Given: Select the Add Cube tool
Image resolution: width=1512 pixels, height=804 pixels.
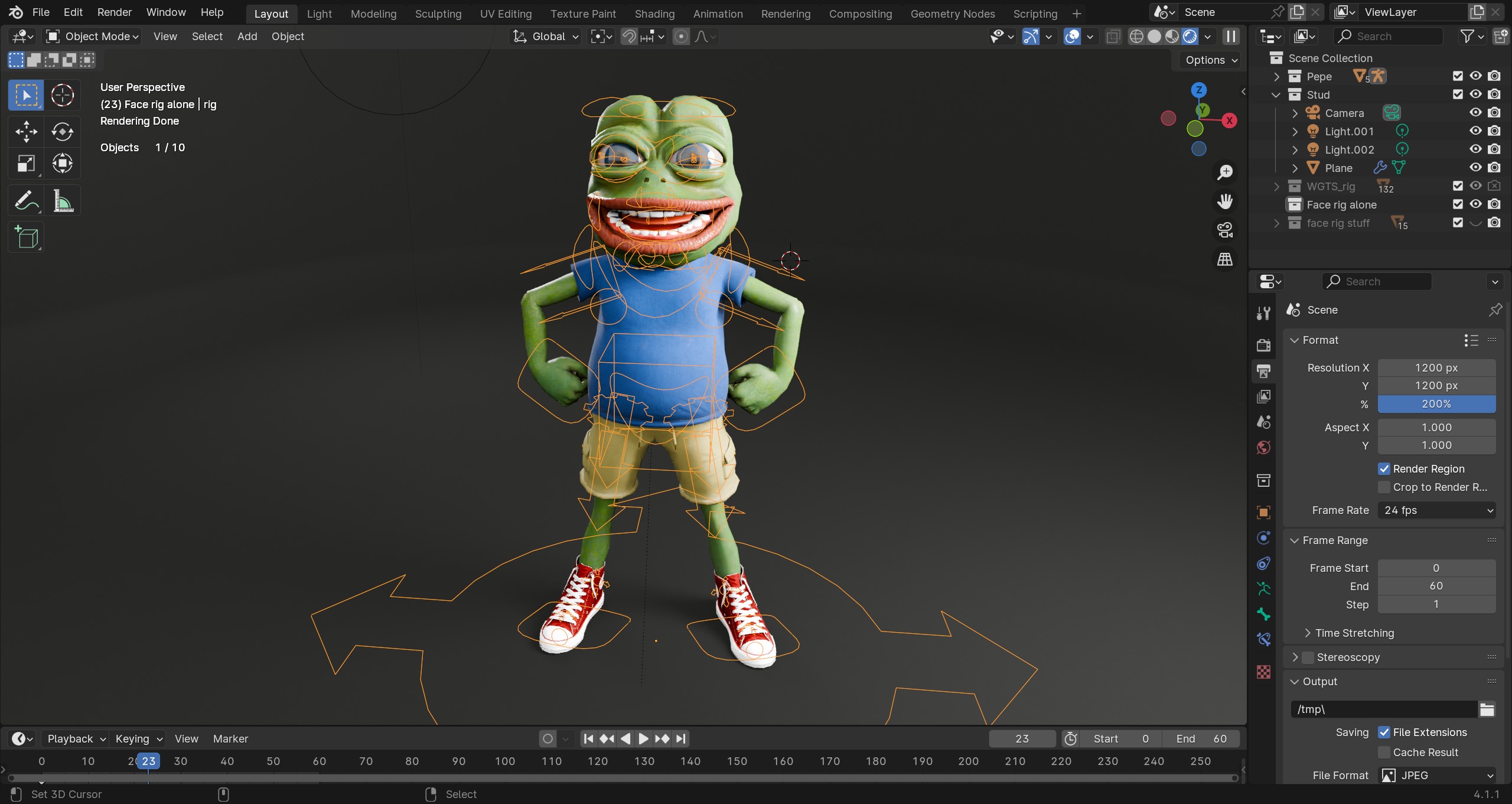Looking at the screenshot, I should [x=26, y=237].
